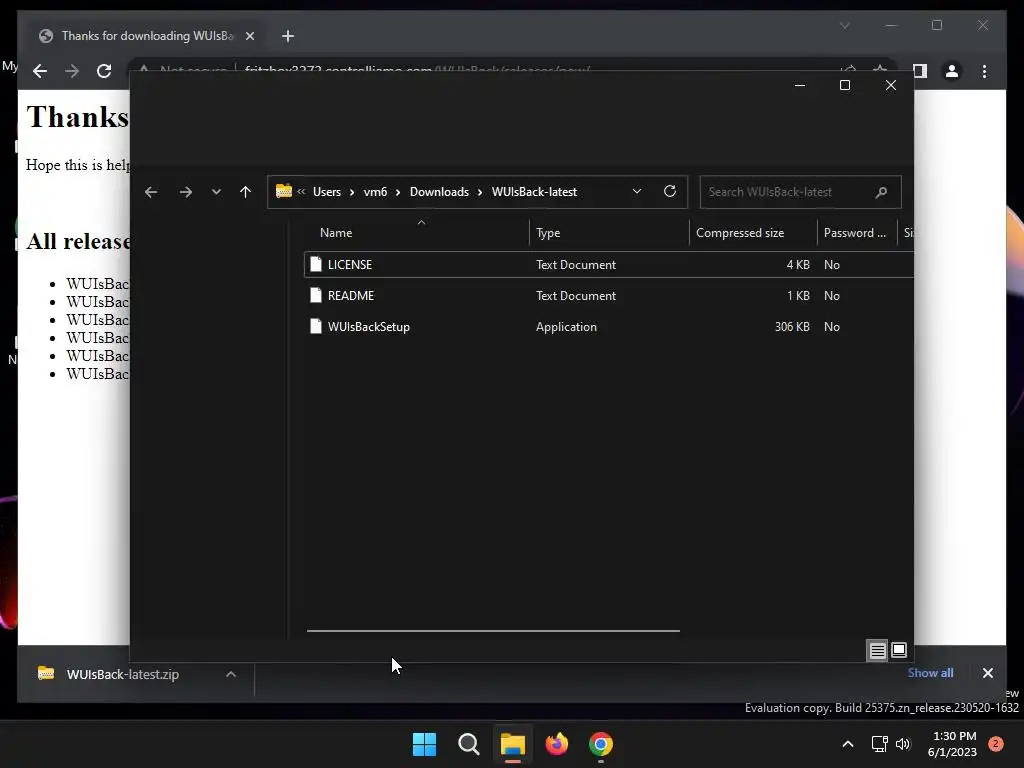Open network status in system tray
This screenshot has height=768, width=1024.
tap(879, 744)
